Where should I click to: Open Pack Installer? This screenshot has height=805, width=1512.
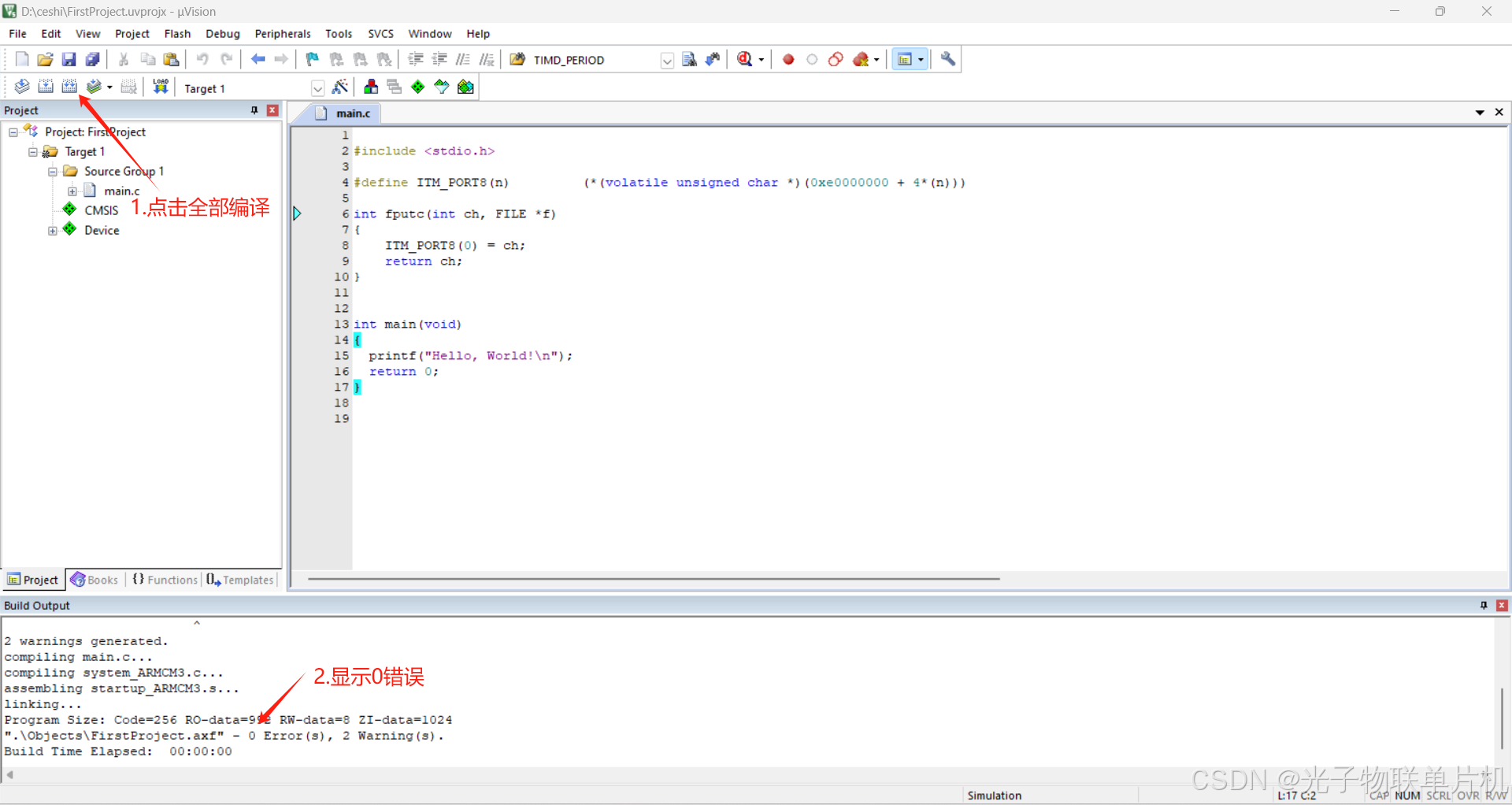point(466,87)
